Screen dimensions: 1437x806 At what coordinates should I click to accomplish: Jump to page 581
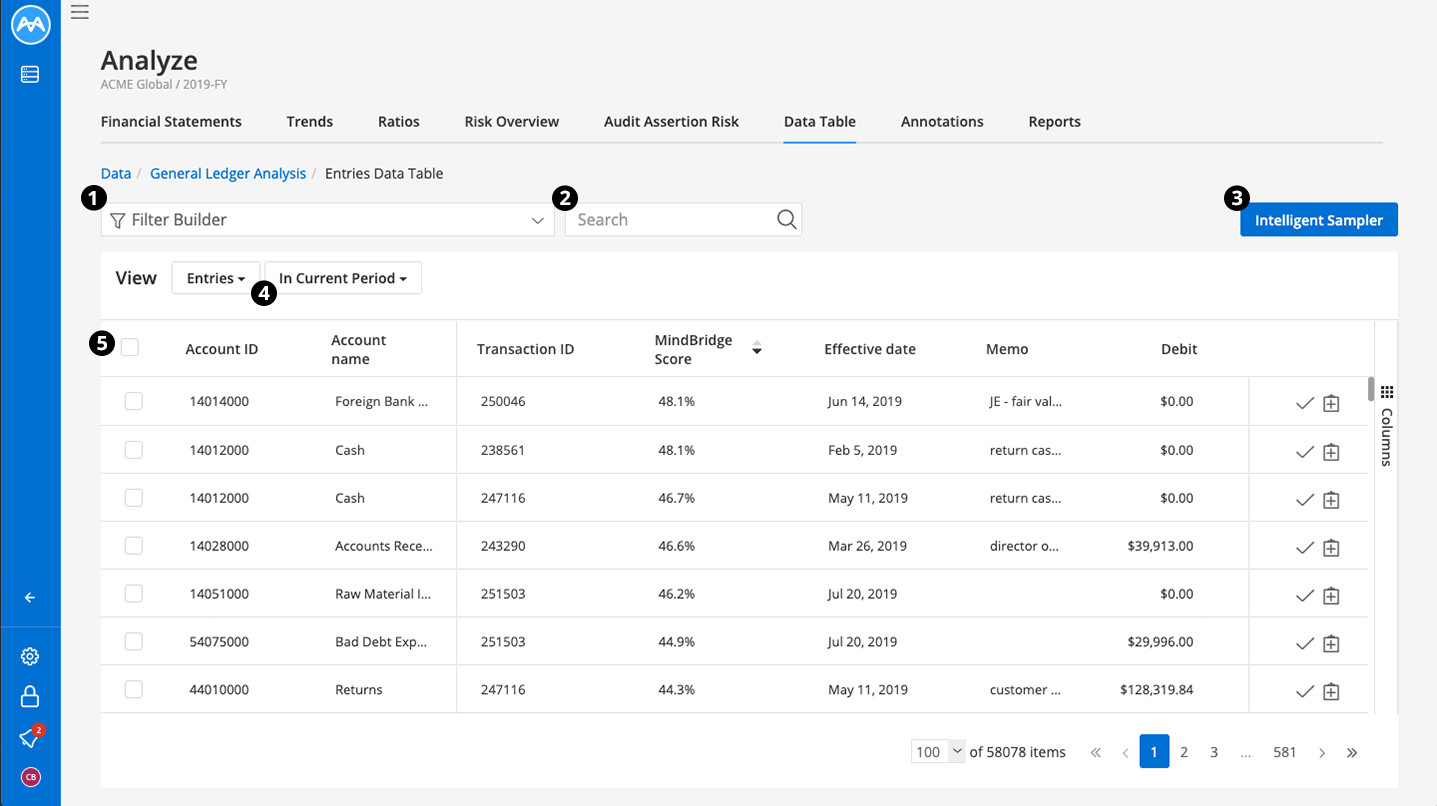tap(1284, 752)
